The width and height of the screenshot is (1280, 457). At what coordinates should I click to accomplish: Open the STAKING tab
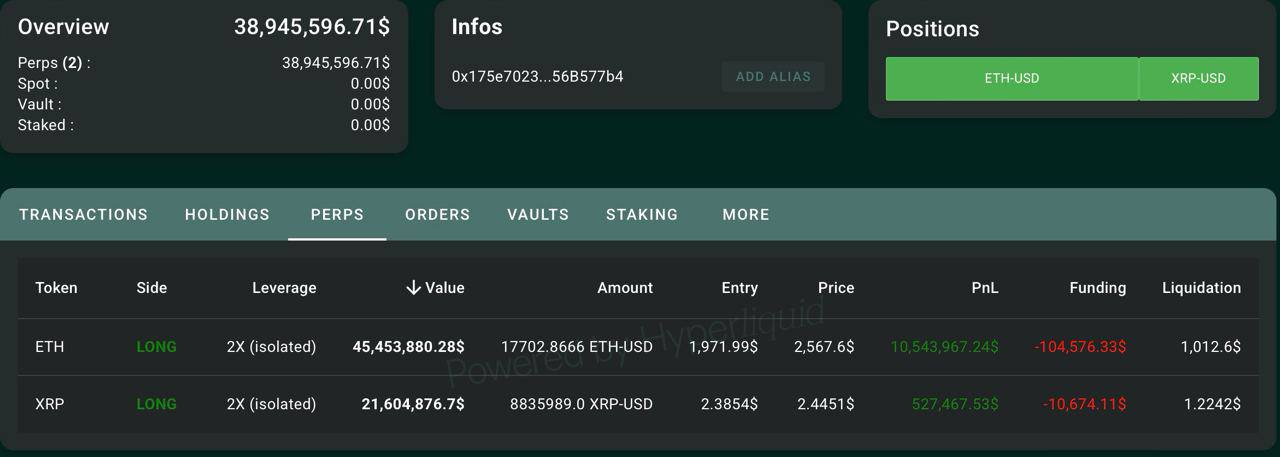642,214
